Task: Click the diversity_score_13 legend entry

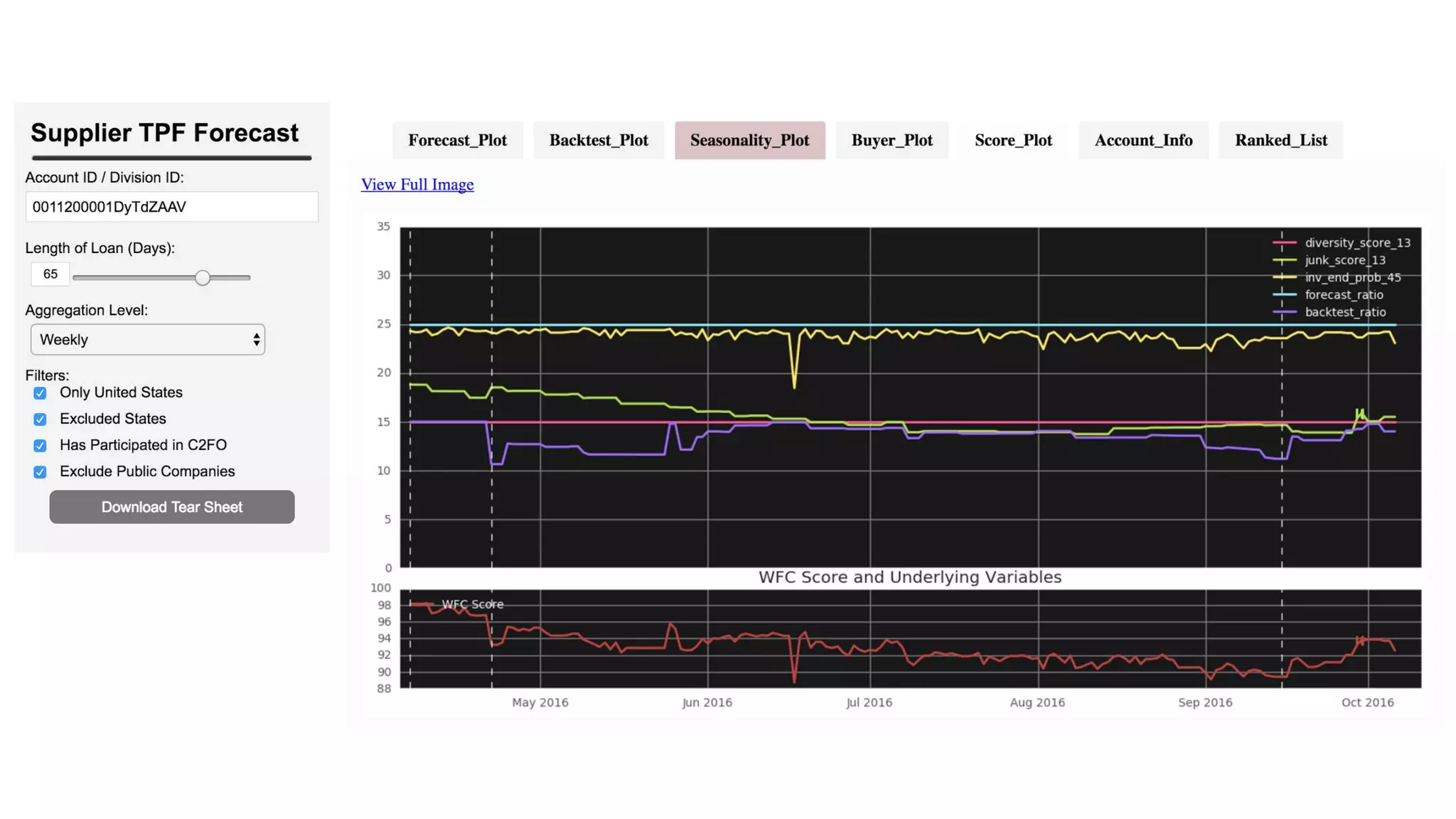Action: click(x=1356, y=243)
